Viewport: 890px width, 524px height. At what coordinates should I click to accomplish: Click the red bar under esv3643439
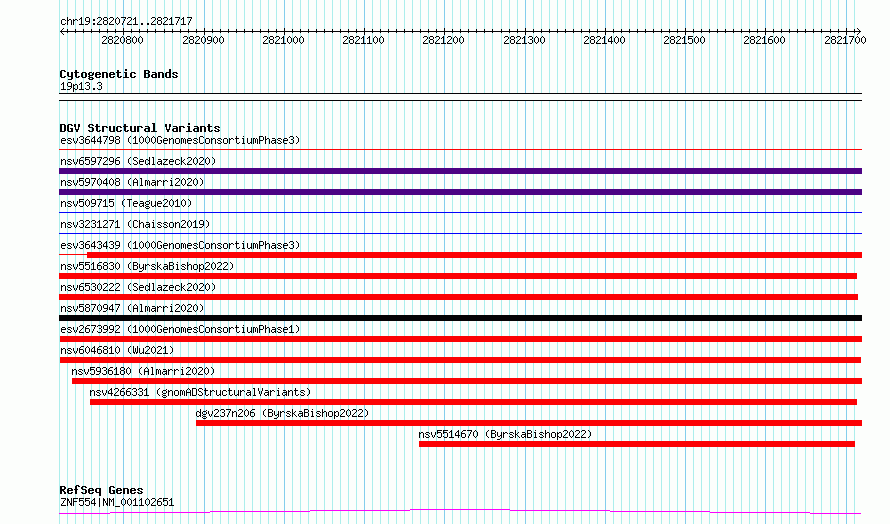474,255
